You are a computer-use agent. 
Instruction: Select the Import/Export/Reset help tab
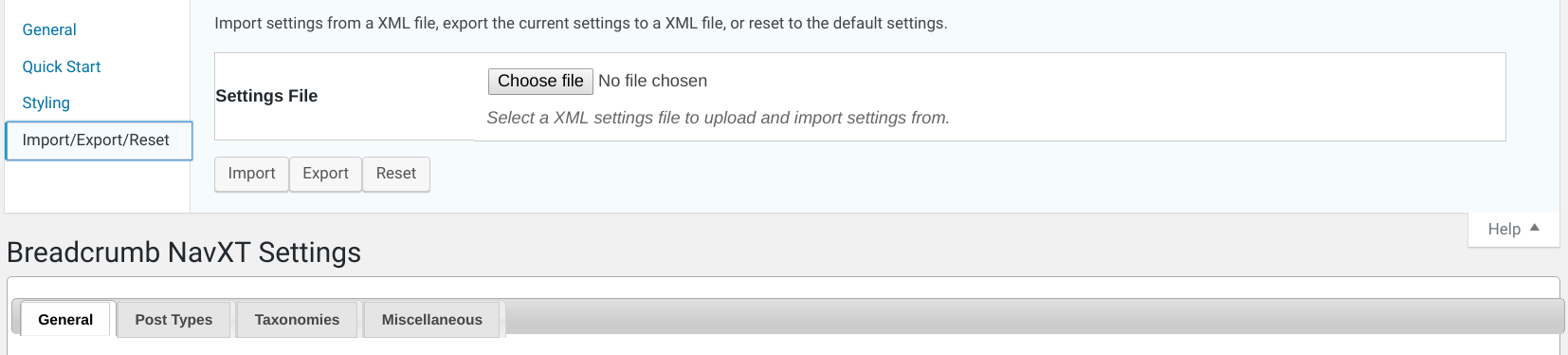(x=99, y=140)
